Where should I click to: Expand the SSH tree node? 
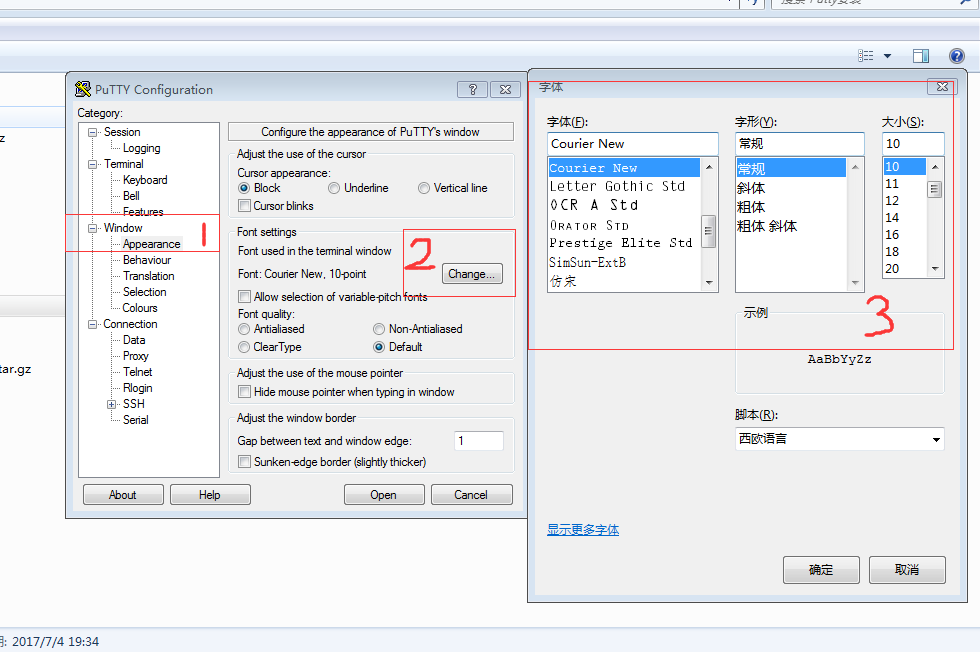pos(111,404)
